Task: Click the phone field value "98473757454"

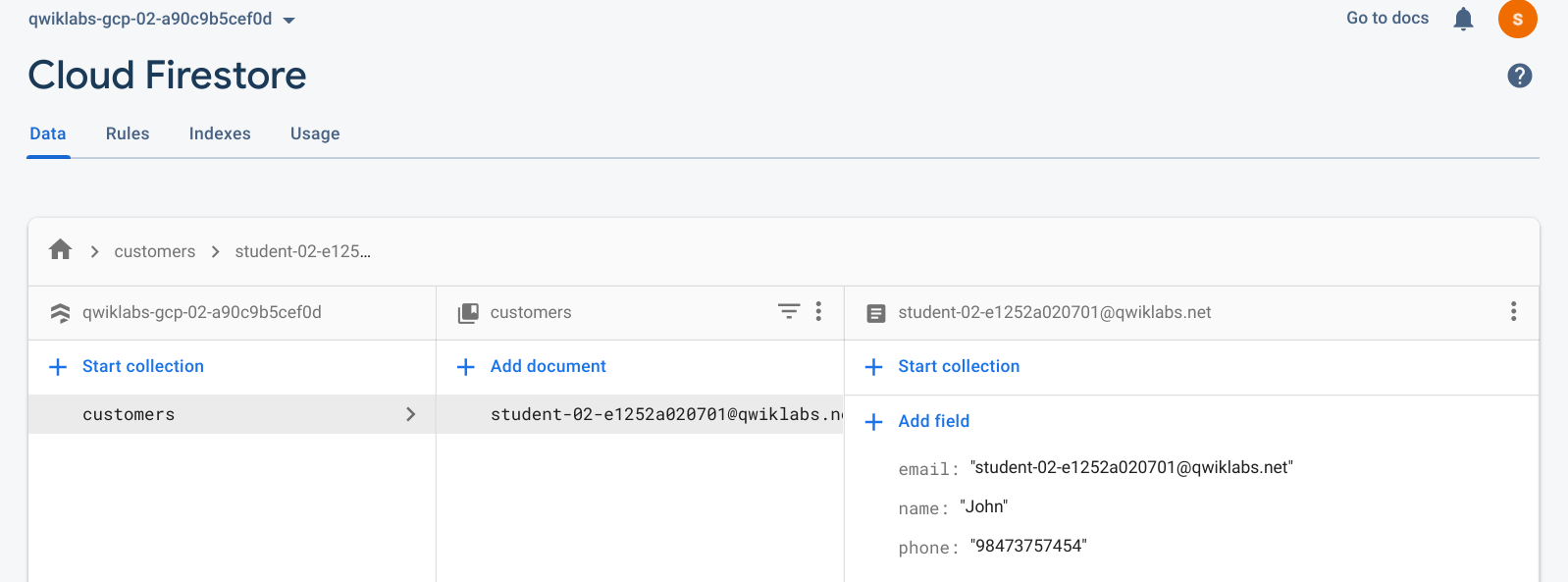Action: [1028, 546]
